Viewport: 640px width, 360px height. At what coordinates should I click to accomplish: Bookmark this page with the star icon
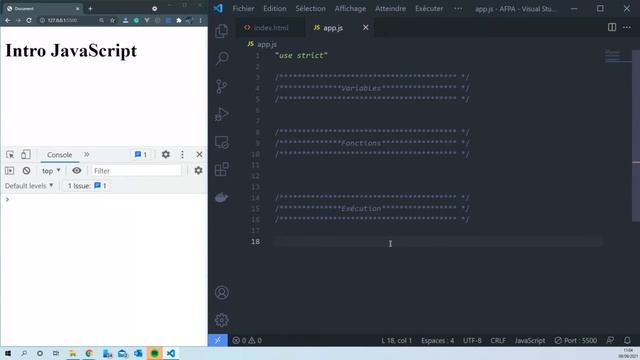point(112,20)
